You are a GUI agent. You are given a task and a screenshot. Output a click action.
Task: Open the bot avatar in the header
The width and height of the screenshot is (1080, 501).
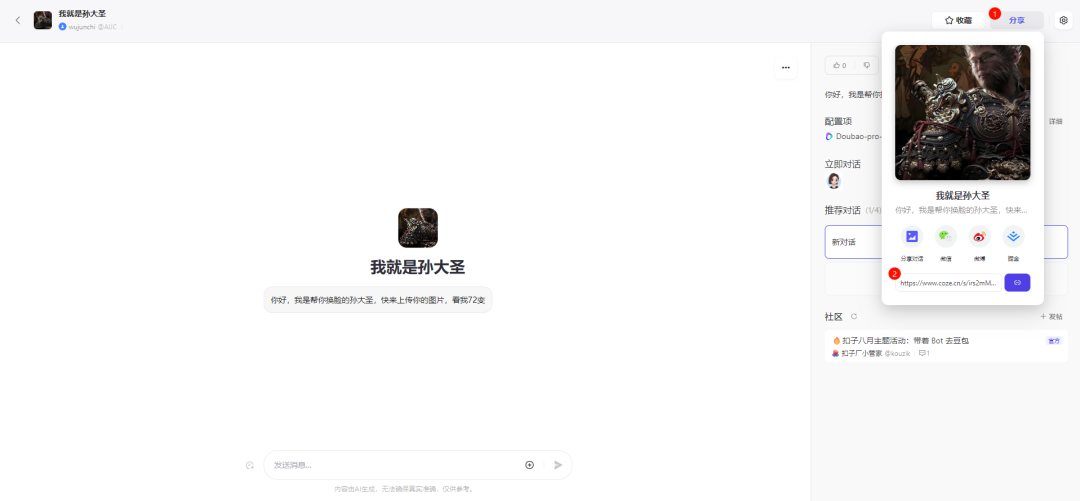43,20
